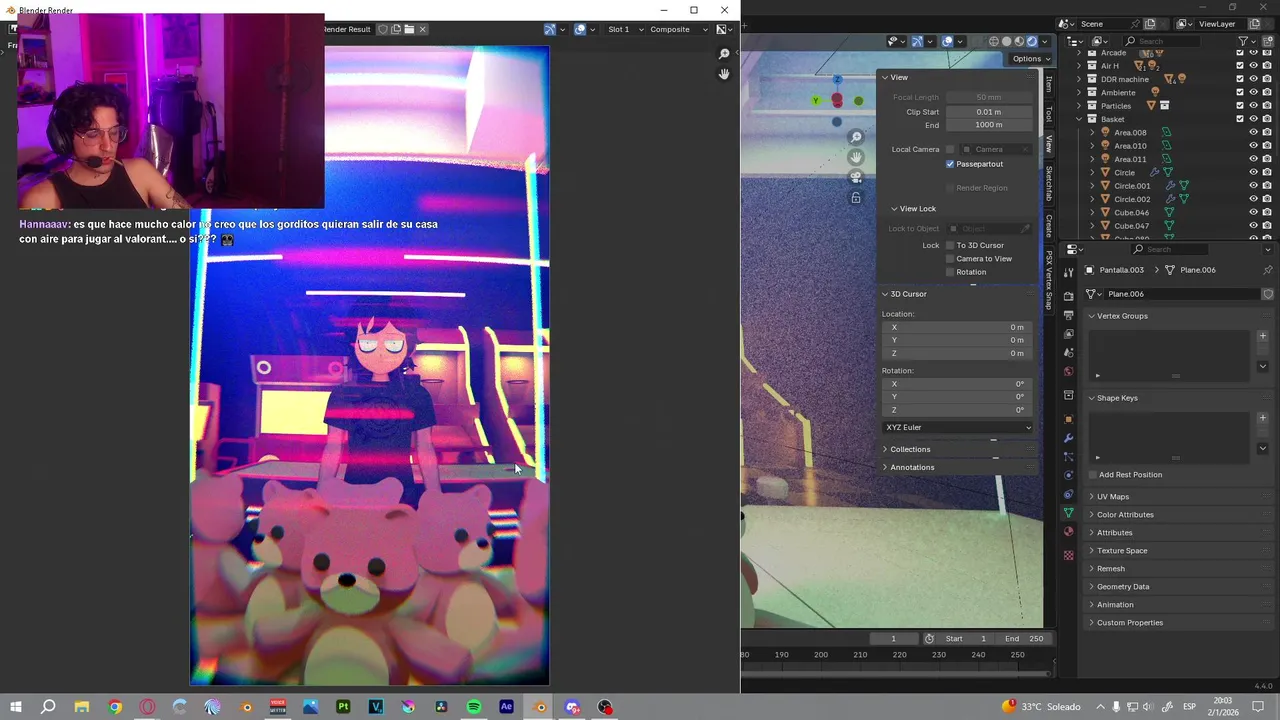1280x720 pixels.
Task: Open the Object properties tab
Action: click(1068, 419)
